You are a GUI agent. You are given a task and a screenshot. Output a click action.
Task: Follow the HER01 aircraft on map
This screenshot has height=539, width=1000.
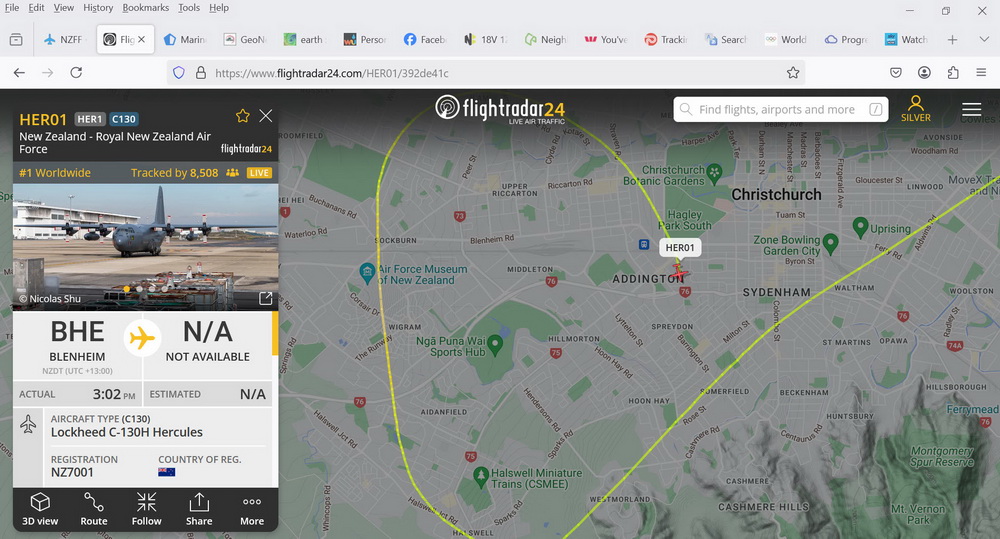(147, 509)
